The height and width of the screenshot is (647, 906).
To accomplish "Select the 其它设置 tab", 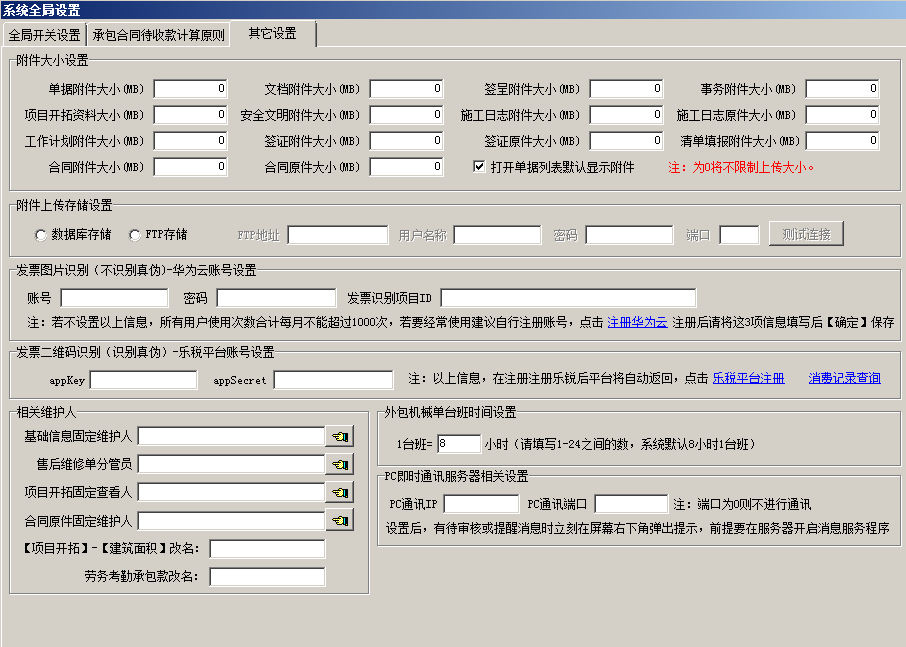I will pos(272,33).
